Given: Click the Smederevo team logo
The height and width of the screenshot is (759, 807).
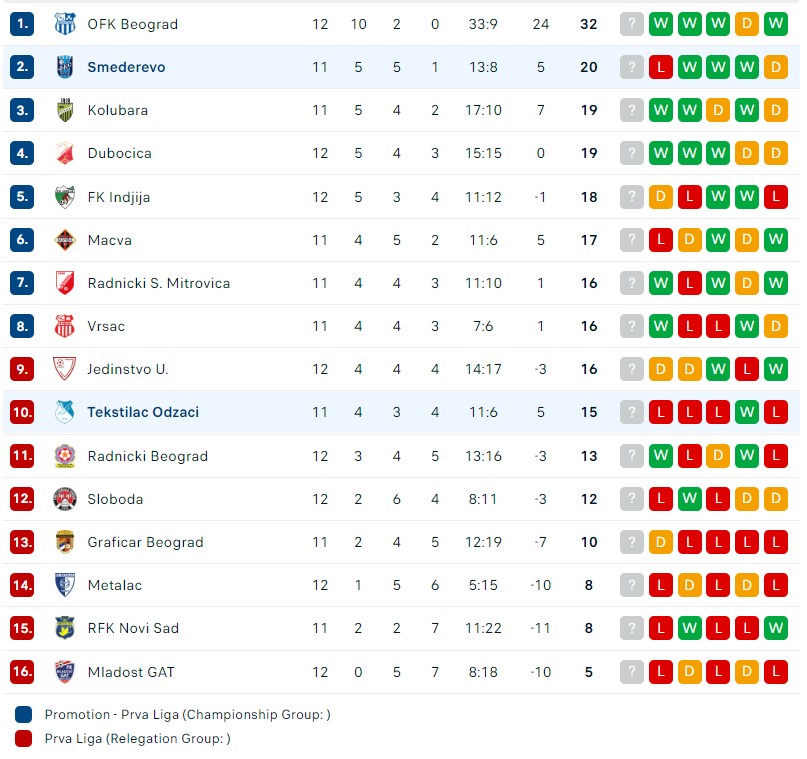Looking at the screenshot, I should coord(65,67).
